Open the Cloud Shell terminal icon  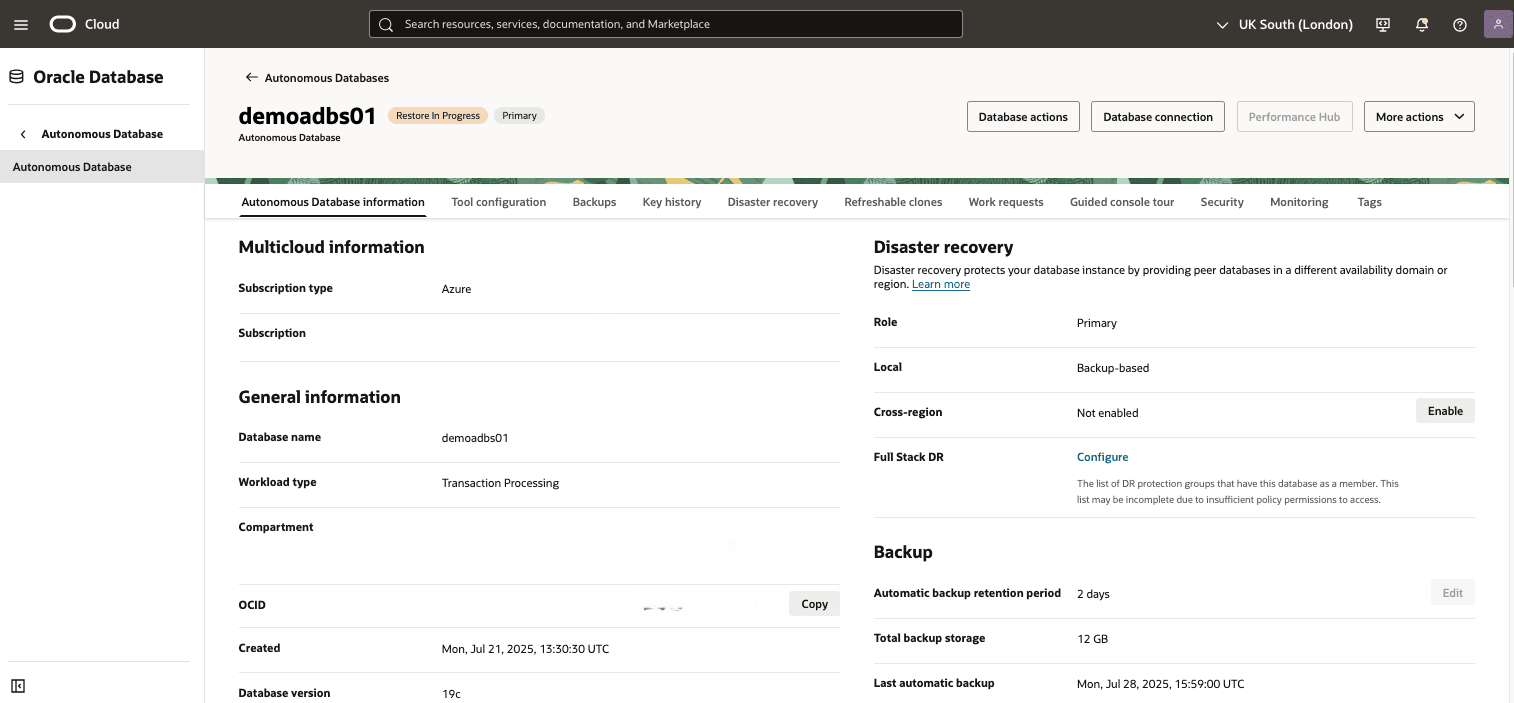tap(1382, 24)
